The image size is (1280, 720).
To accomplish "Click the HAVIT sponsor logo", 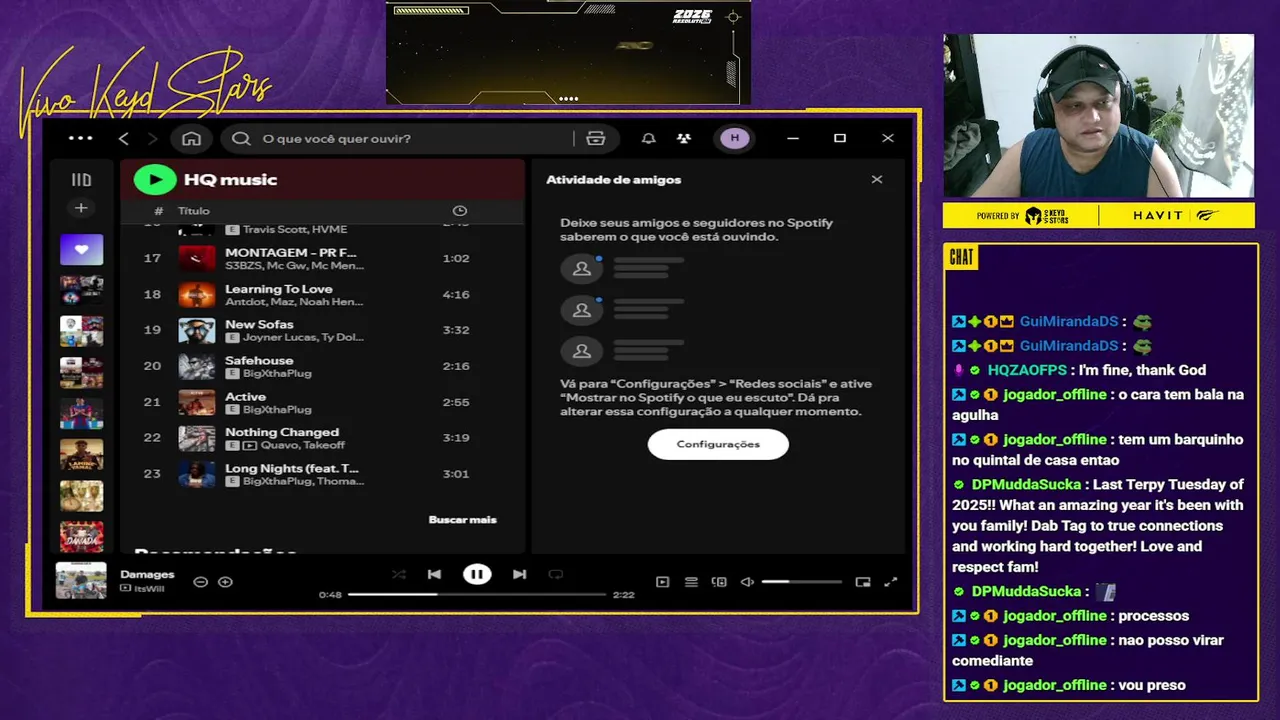I will click(1158, 215).
